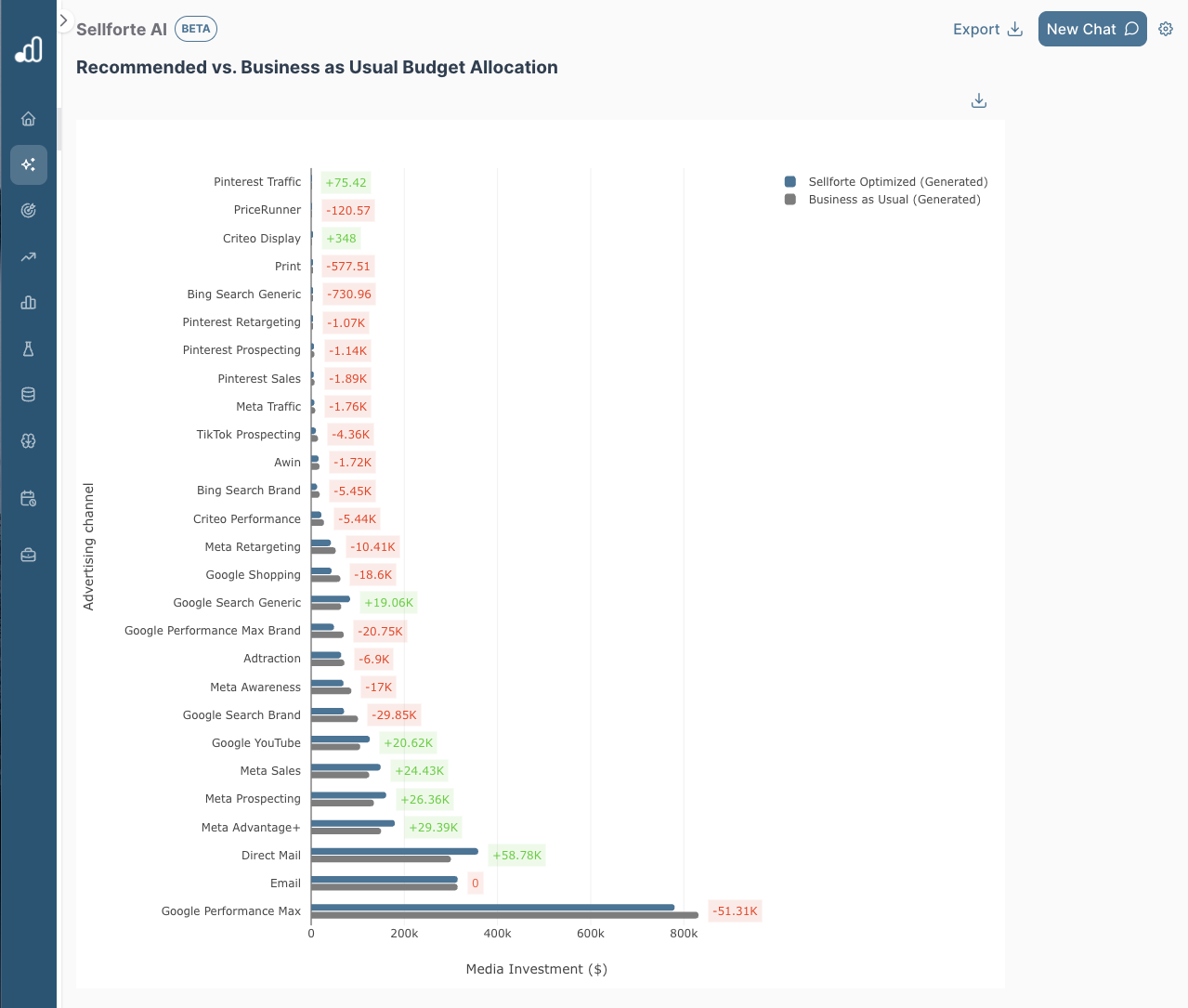Image resolution: width=1188 pixels, height=1008 pixels.
Task: Open the briefcase sidebar icon
Action: 29,556
